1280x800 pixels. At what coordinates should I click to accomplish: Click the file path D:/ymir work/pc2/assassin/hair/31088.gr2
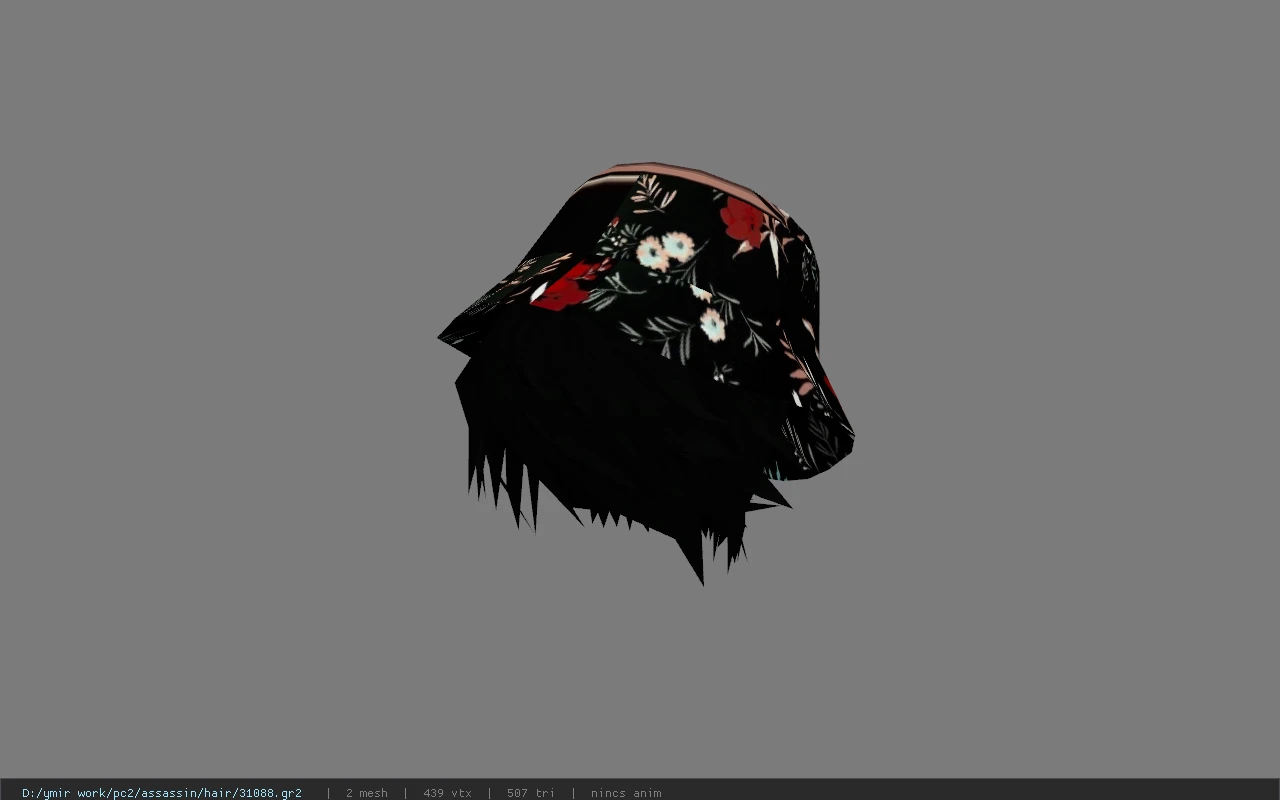click(162, 793)
